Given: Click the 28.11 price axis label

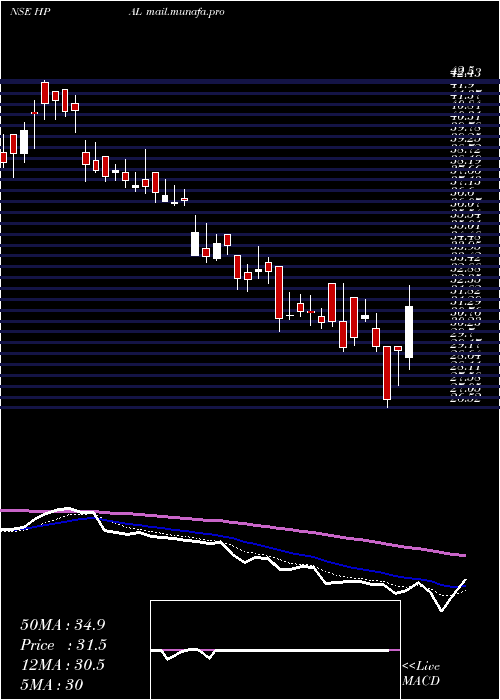Looking at the screenshot, I should coord(467,367).
